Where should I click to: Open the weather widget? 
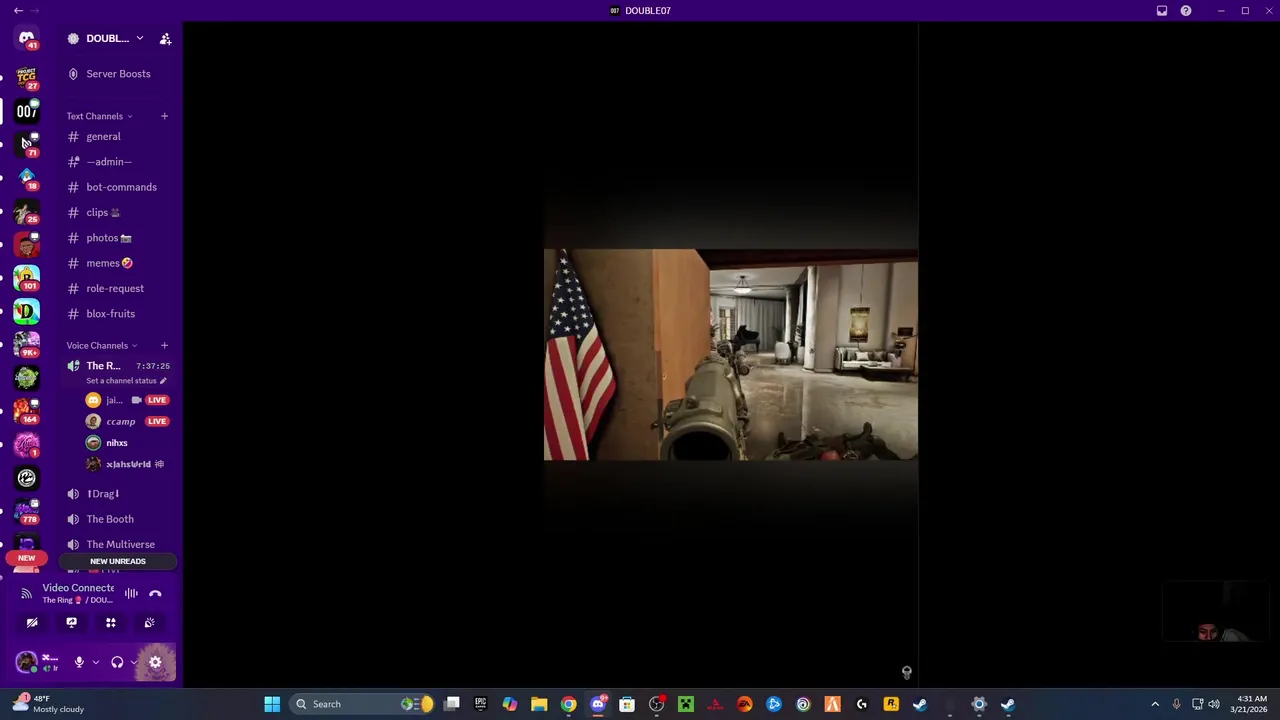click(x=48, y=704)
